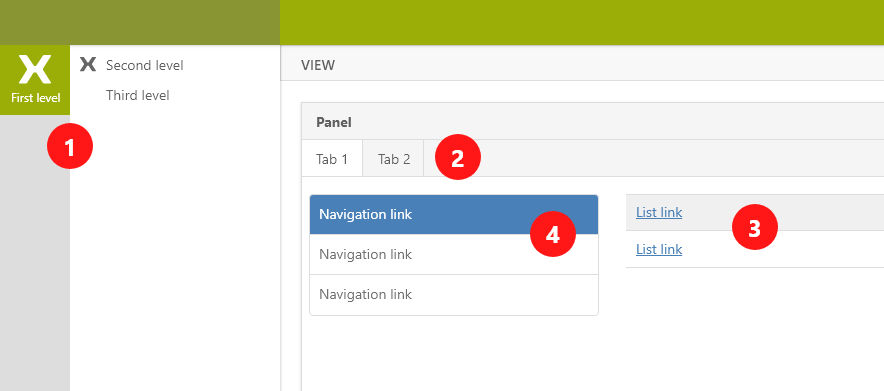
Task: Open the second List link
Action: click(659, 249)
